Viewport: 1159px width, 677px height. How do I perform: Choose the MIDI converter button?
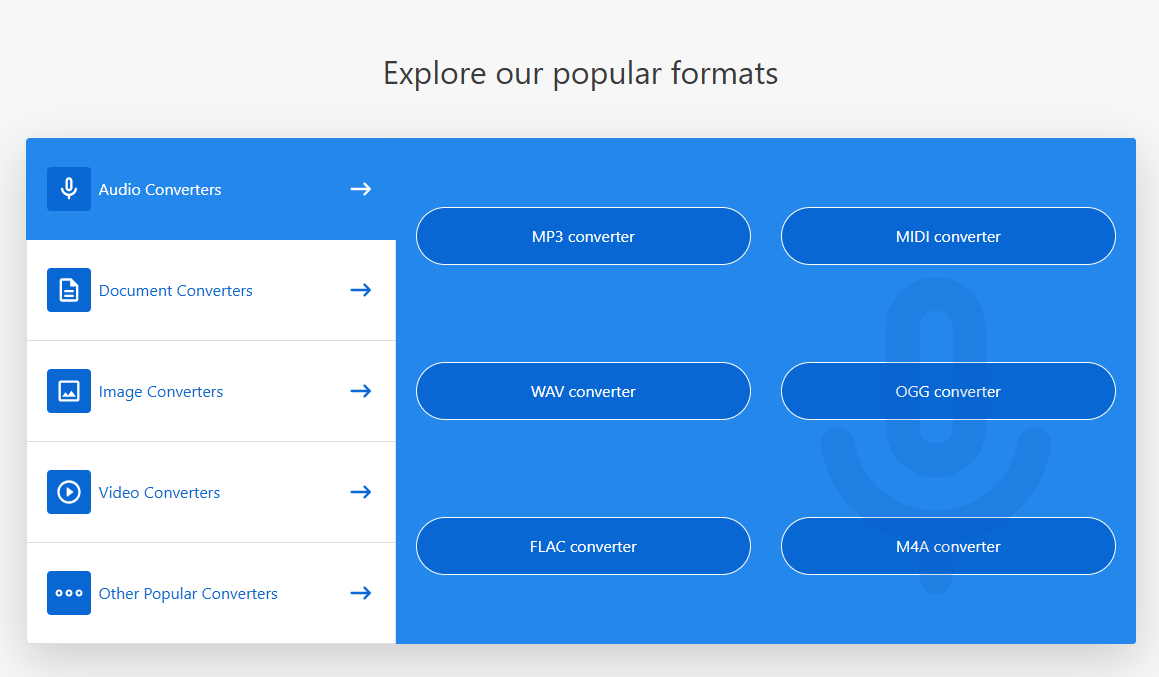click(948, 236)
